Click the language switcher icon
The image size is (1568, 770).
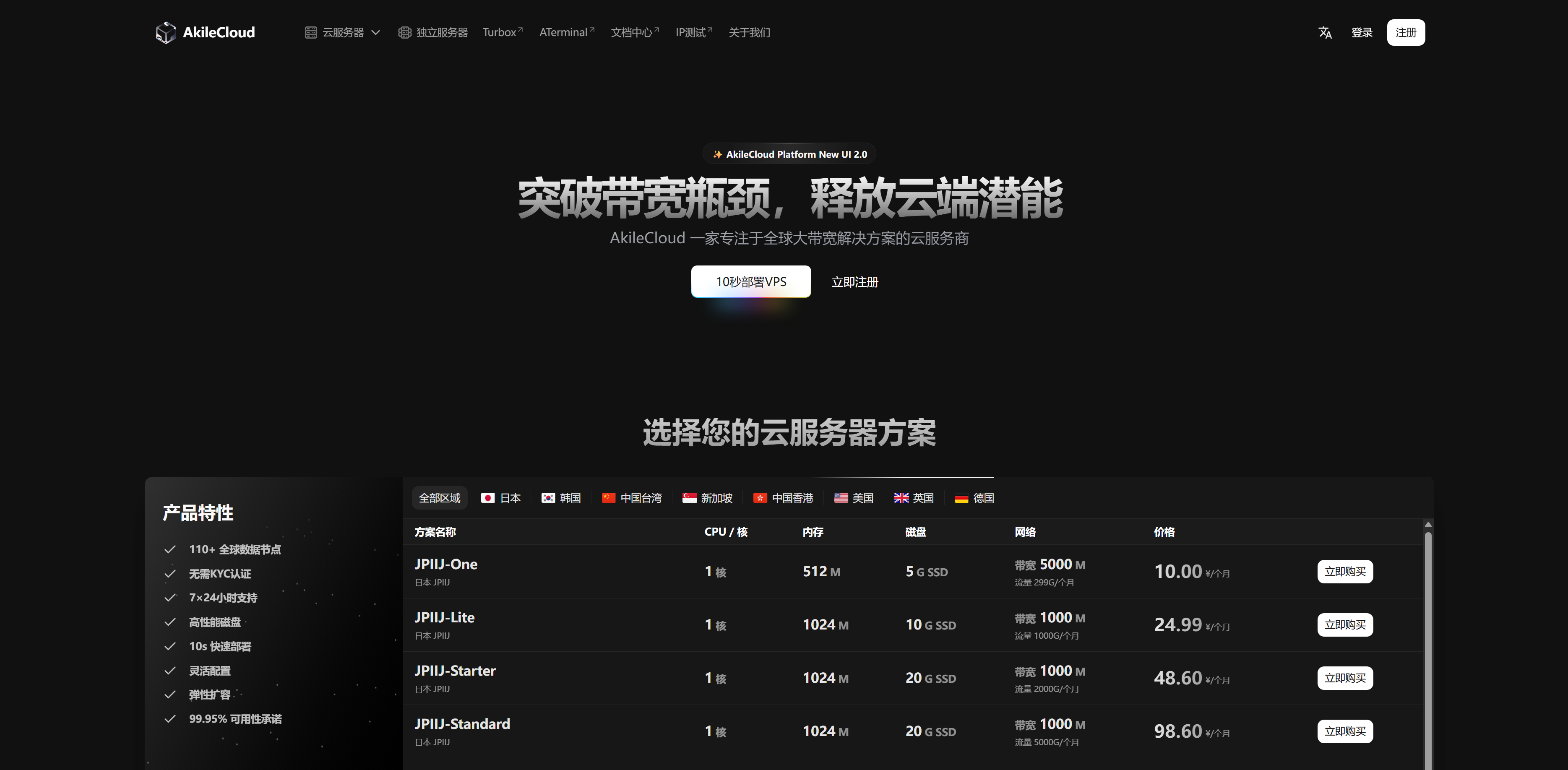click(1325, 32)
